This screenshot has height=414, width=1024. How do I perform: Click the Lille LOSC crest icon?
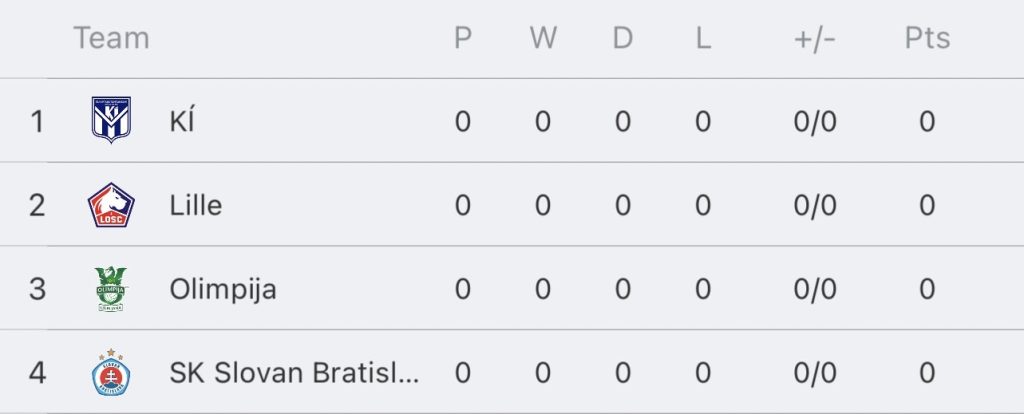pyautogui.click(x=111, y=205)
